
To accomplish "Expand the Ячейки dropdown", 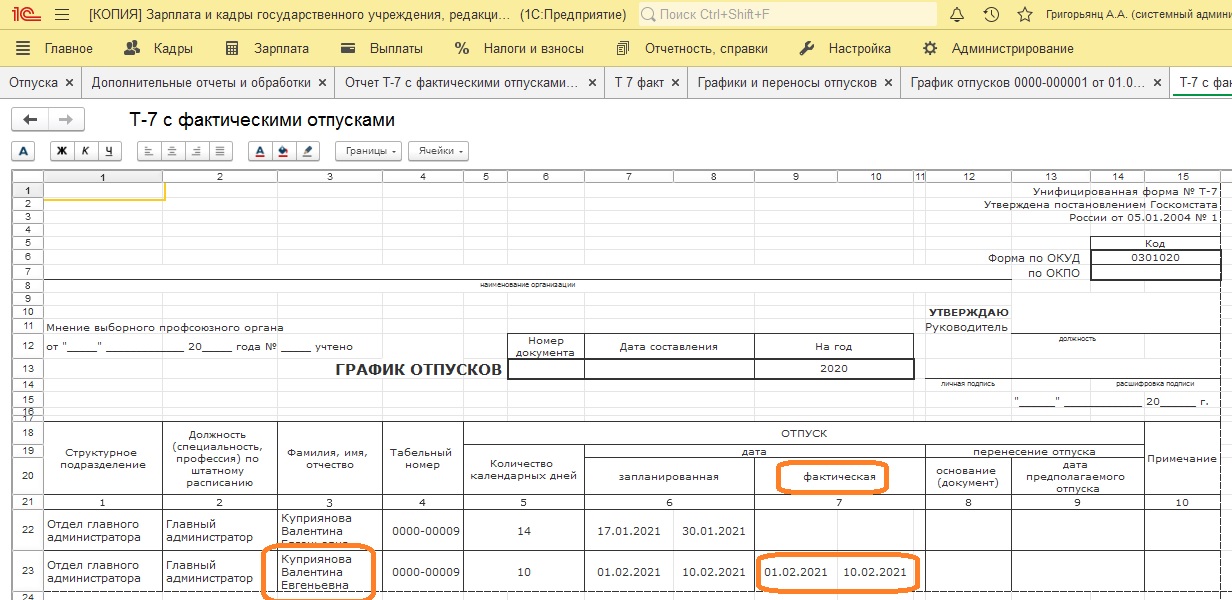I will click(x=438, y=151).
